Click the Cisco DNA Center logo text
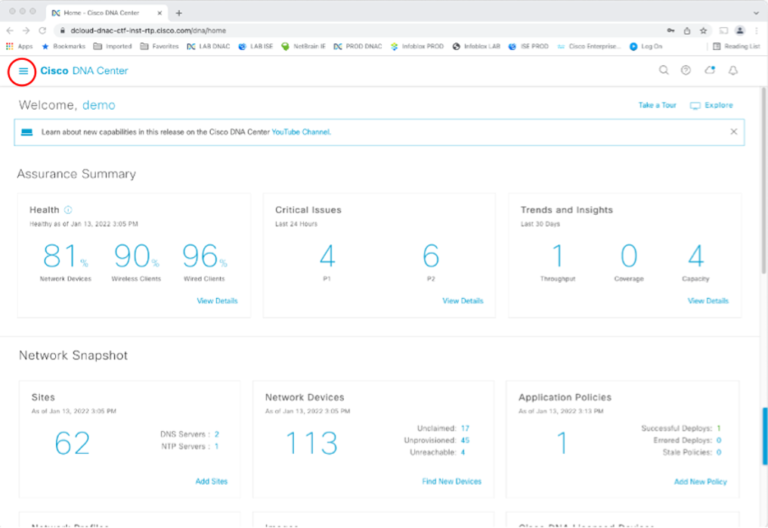 [x=84, y=71]
